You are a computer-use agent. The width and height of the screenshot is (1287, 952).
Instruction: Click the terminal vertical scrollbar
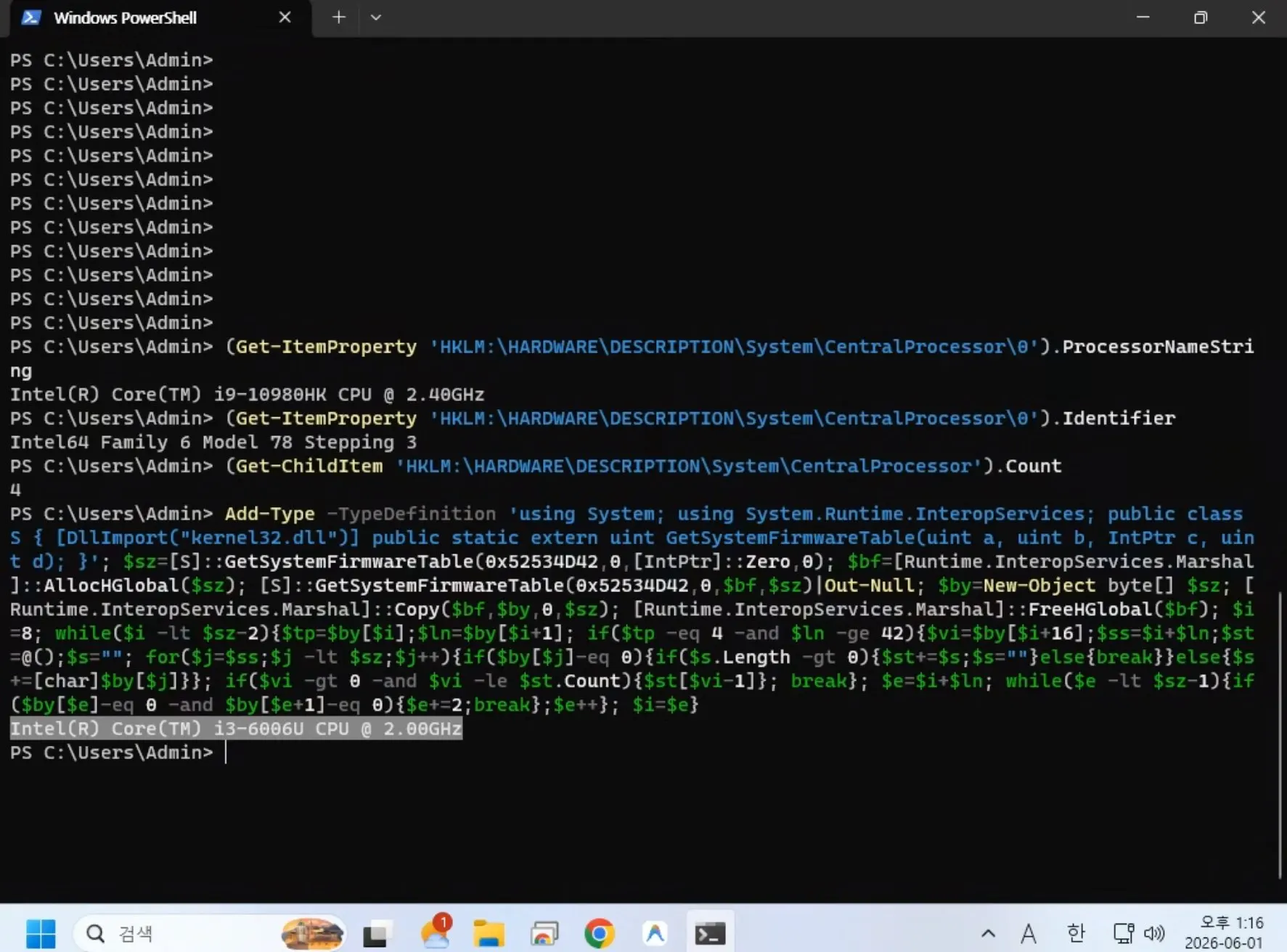pos(1280,734)
